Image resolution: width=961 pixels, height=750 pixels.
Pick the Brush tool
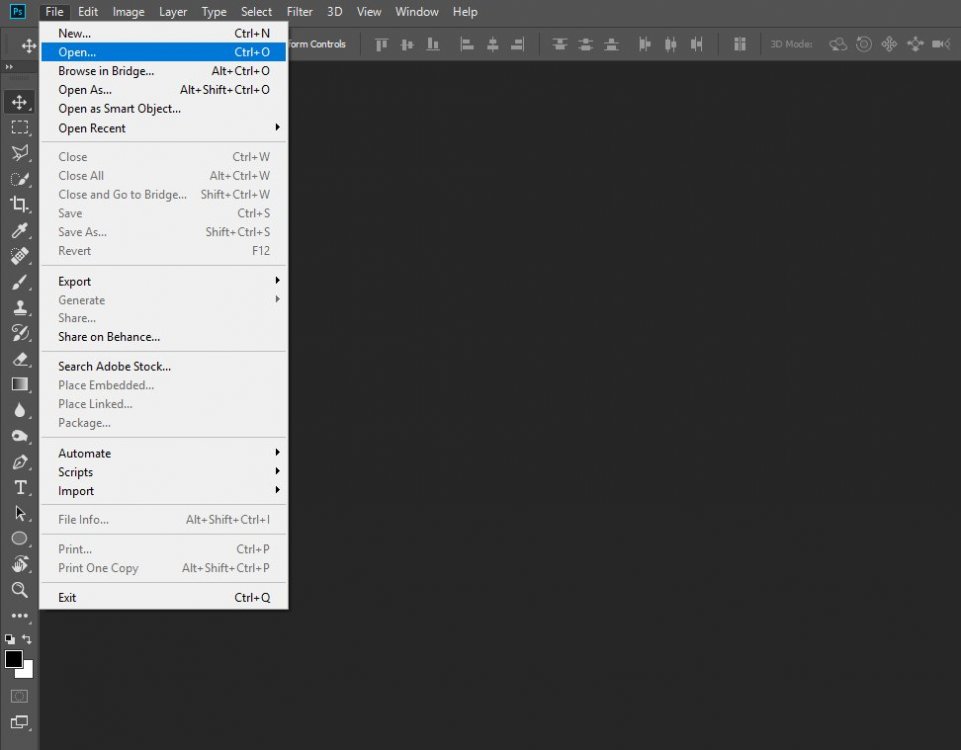point(19,282)
